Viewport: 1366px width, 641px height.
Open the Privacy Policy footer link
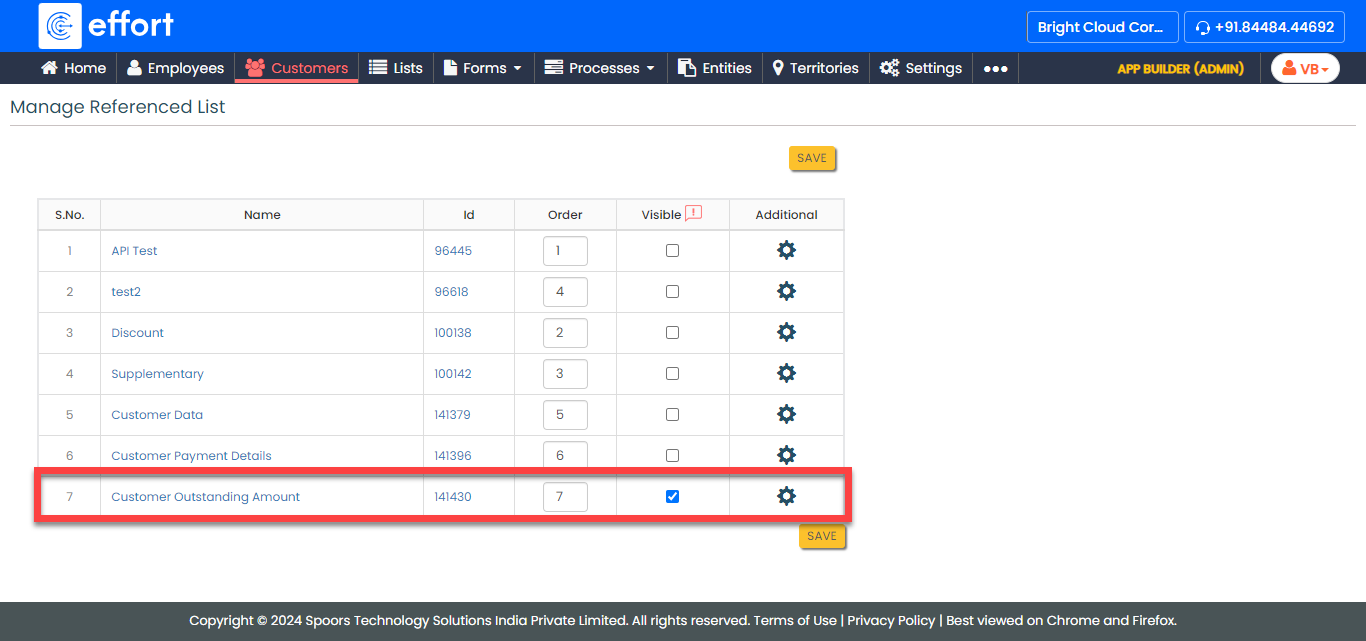891,620
